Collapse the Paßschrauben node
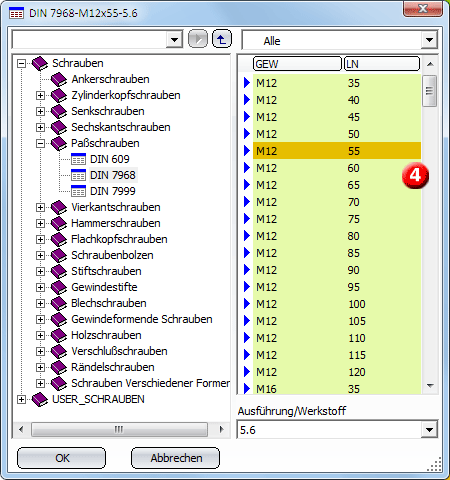 [x=40, y=143]
